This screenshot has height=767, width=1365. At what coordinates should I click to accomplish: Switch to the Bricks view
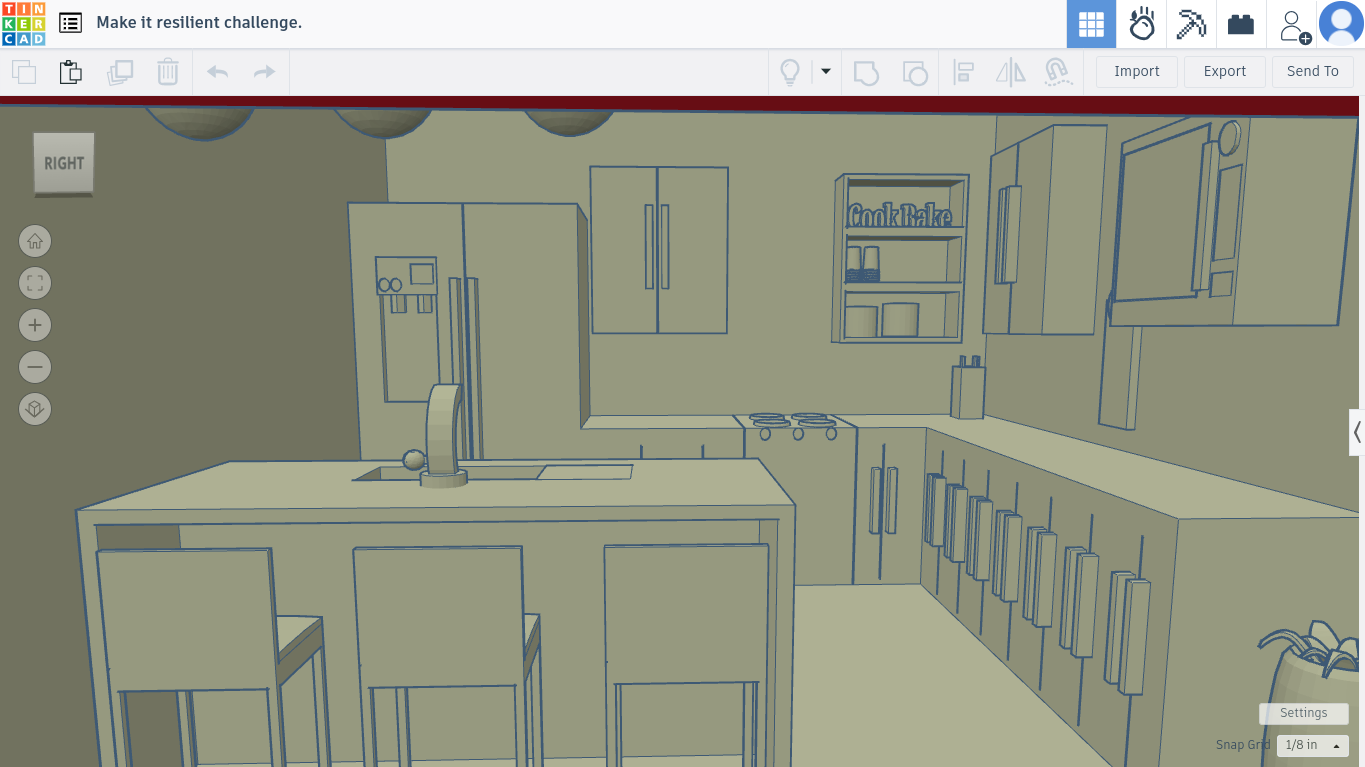pyautogui.click(x=1241, y=24)
